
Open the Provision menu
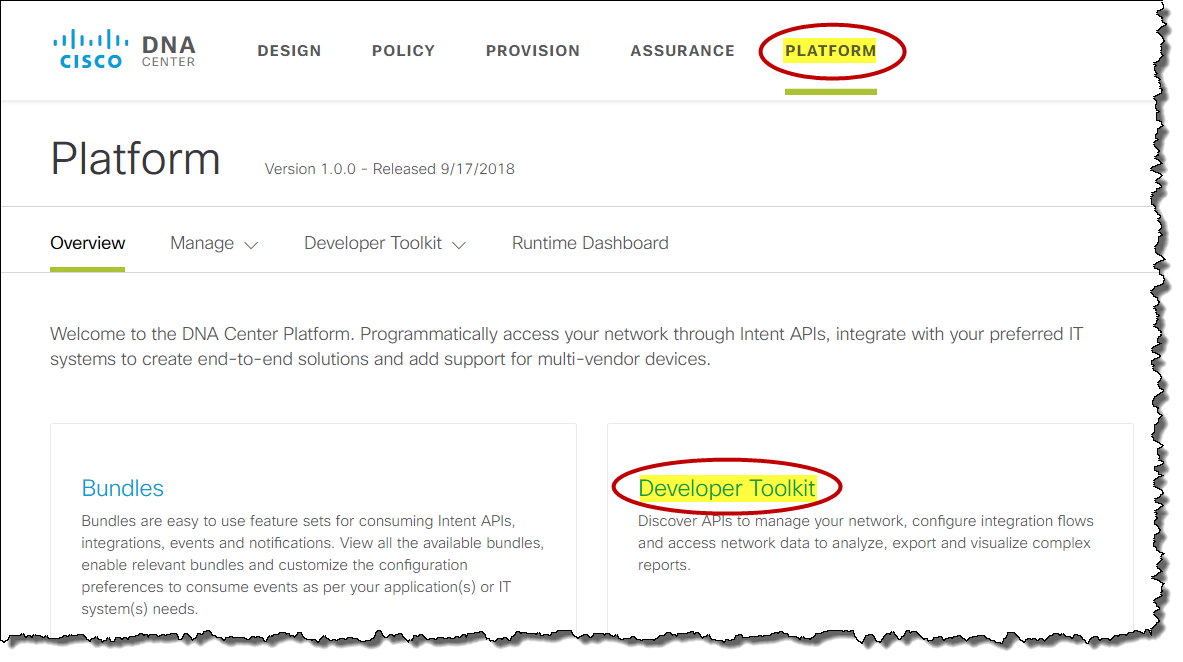click(533, 51)
